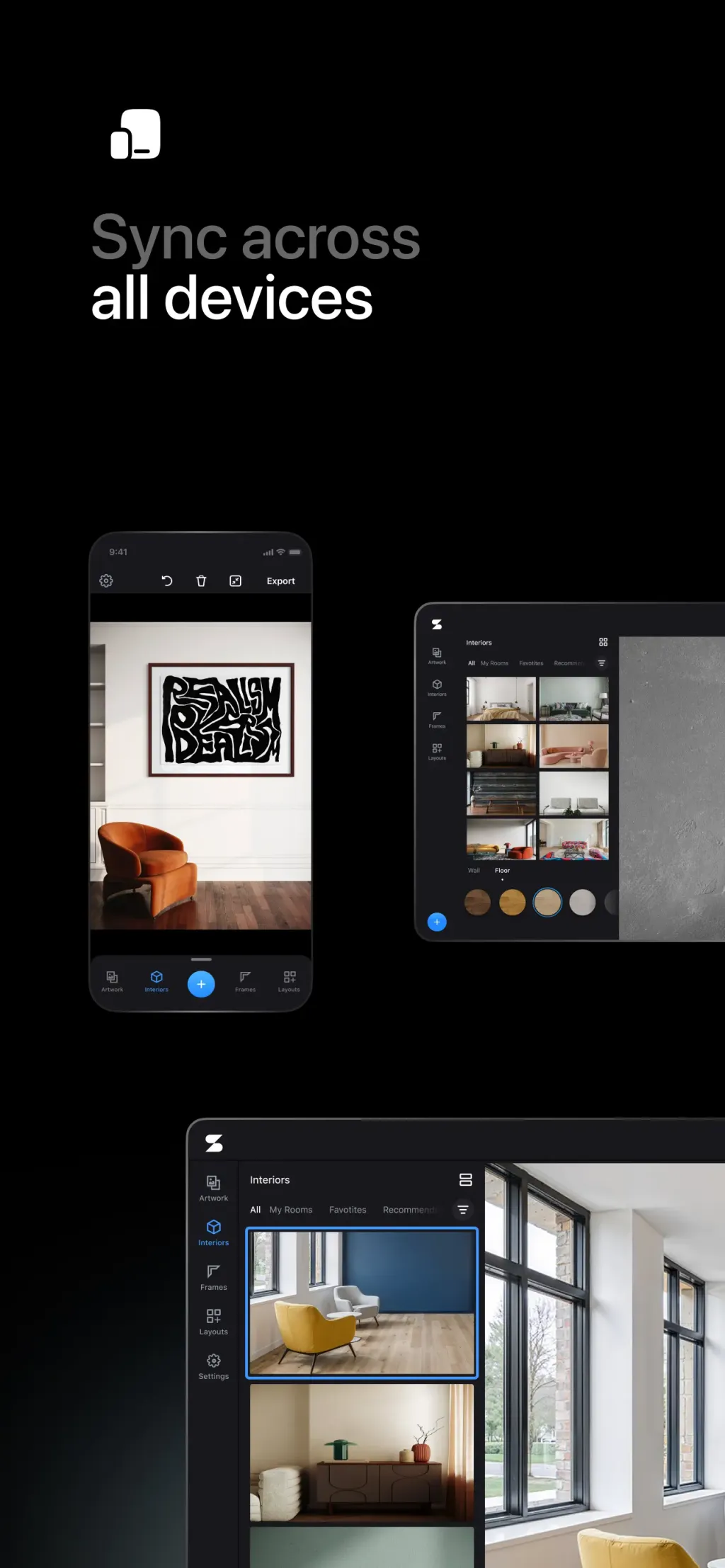Tap the blue plus button on the phone
Viewport: 725px width, 1568px height.
(x=201, y=984)
